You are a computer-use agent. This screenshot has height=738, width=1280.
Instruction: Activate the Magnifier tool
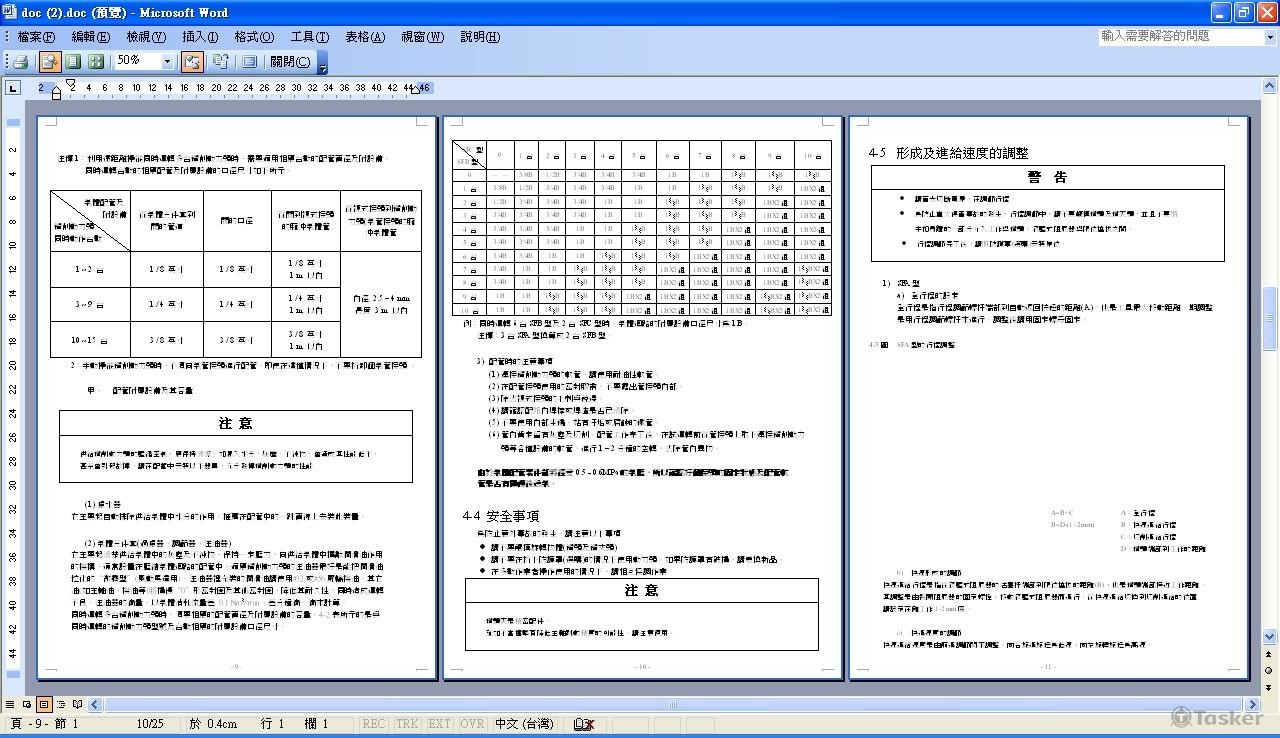point(50,61)
